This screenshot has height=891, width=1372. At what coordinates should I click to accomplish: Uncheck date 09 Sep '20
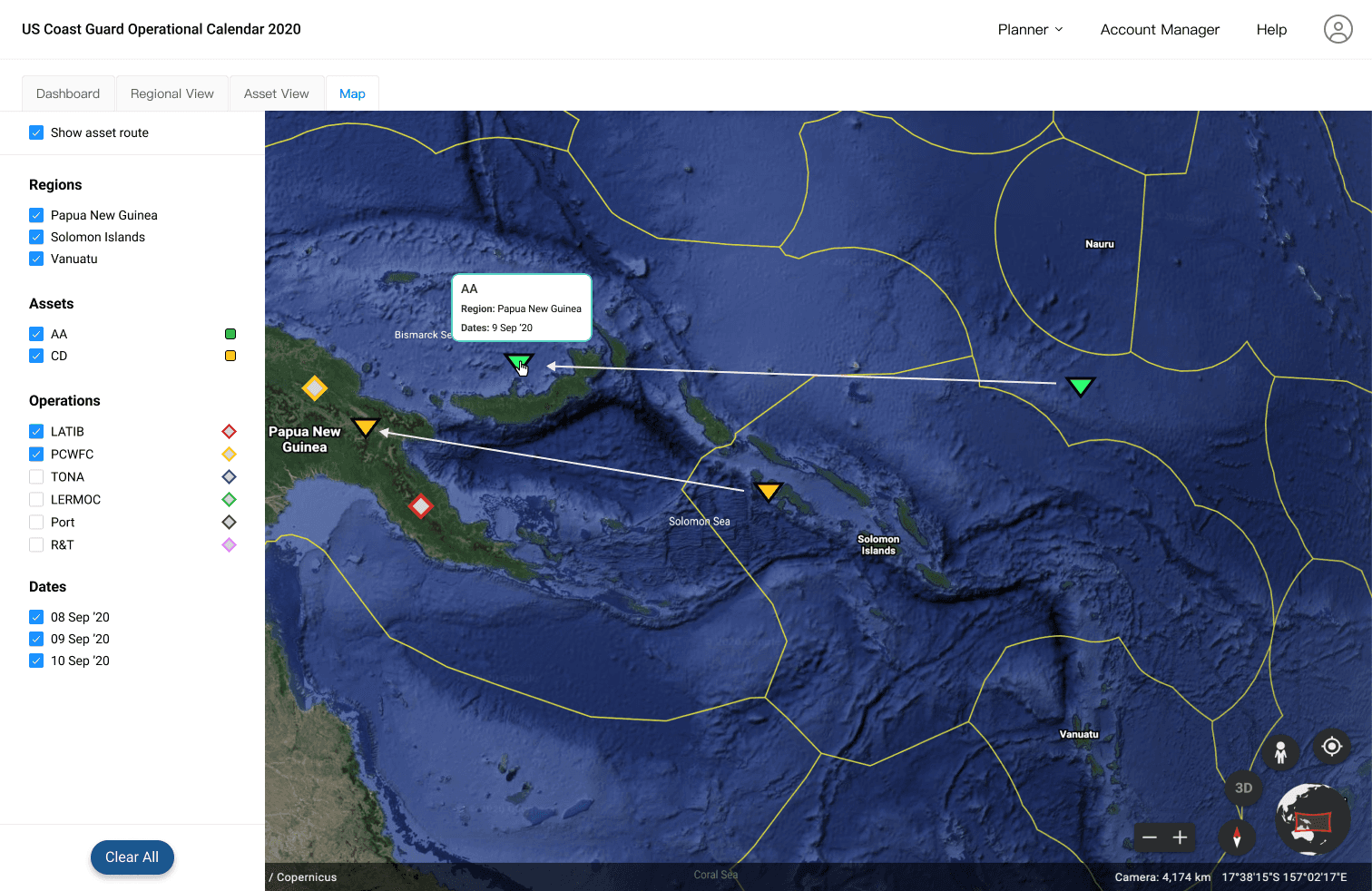tap(36, 639)
